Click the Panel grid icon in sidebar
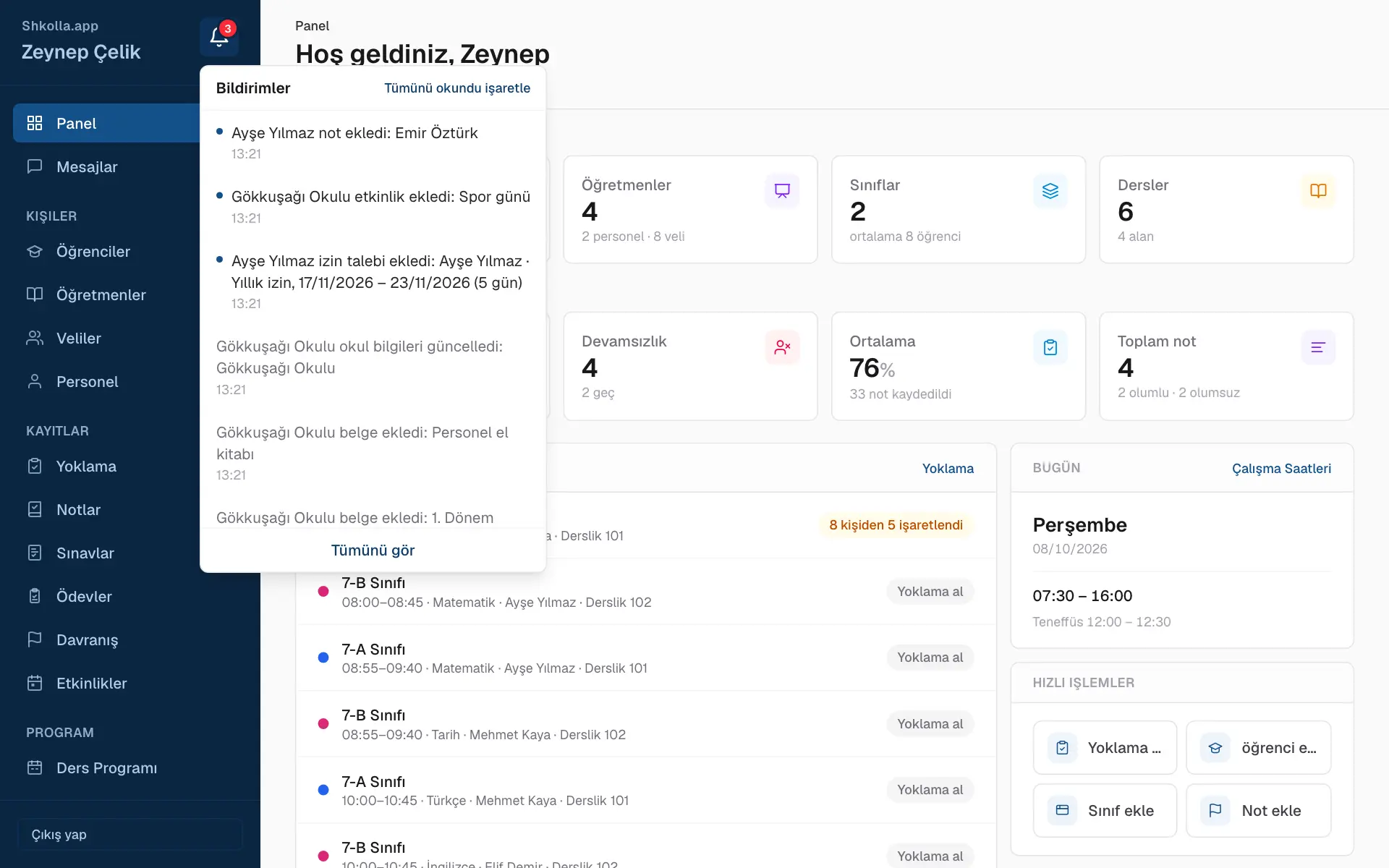 pyautogui.click(x=35, y=123)
